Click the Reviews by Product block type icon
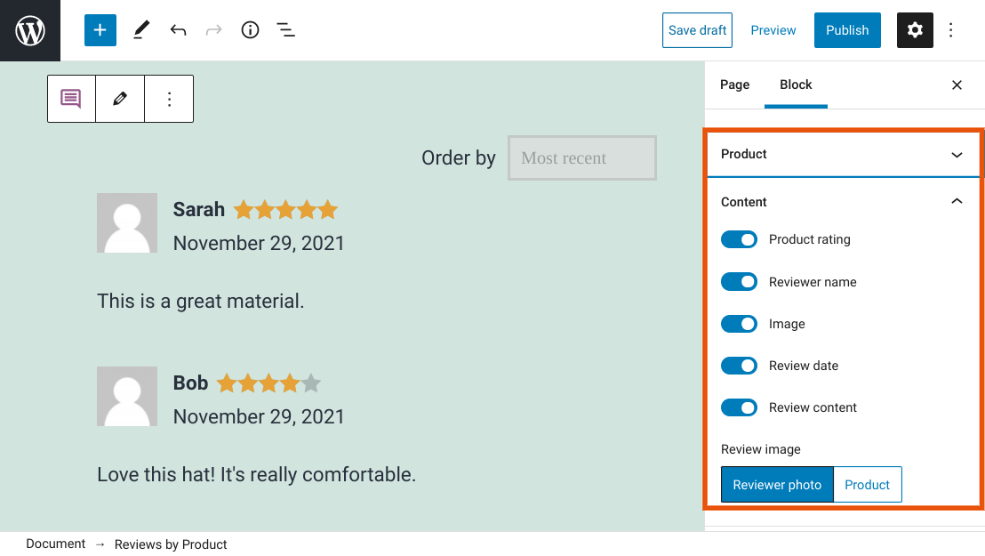Screen dimensions: 985x556 tap(71, 99)
